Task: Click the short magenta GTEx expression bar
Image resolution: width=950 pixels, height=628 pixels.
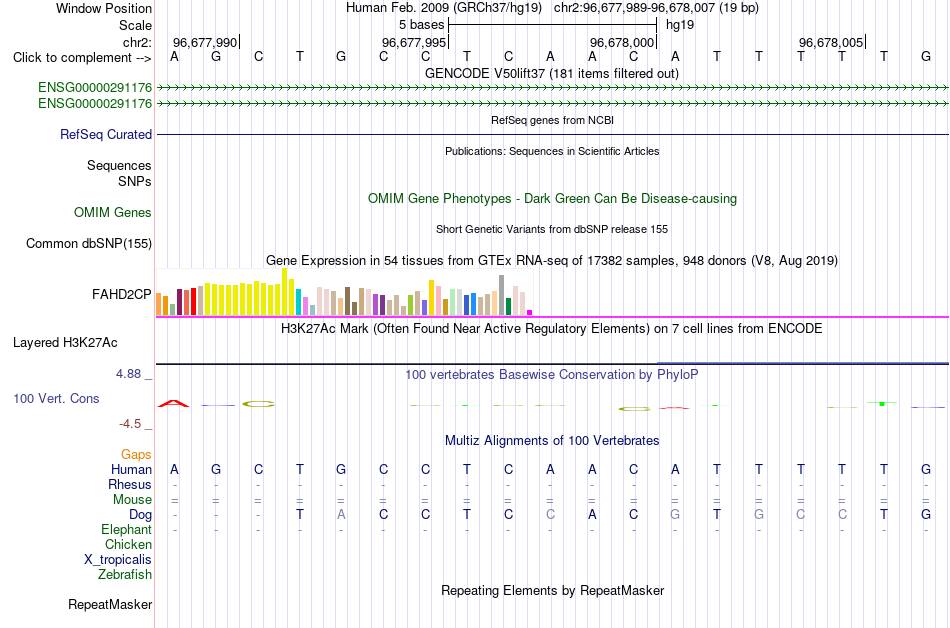Action: coord(530,313)
